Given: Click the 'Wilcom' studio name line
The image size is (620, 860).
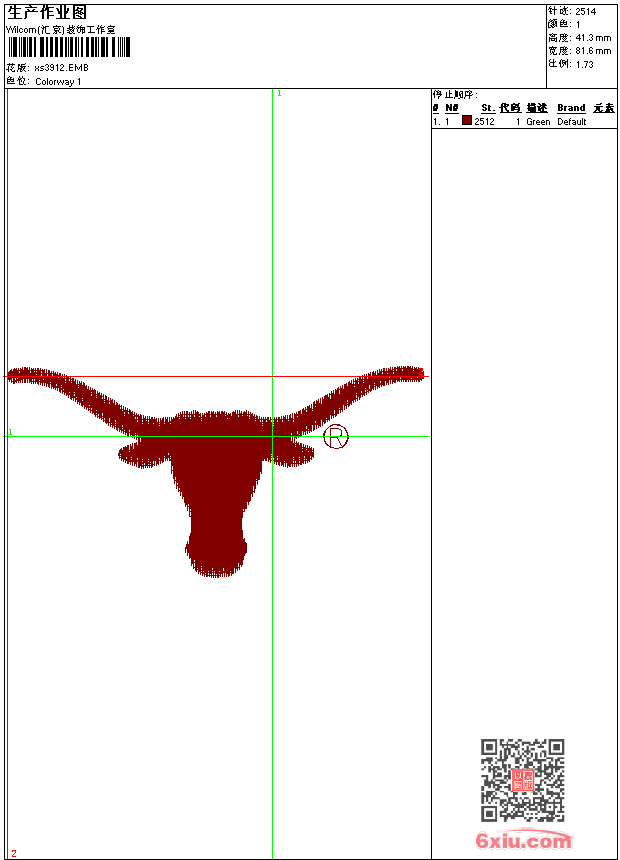Looking at the screenshot, I should pyautogui.click(x=61, y=30).
